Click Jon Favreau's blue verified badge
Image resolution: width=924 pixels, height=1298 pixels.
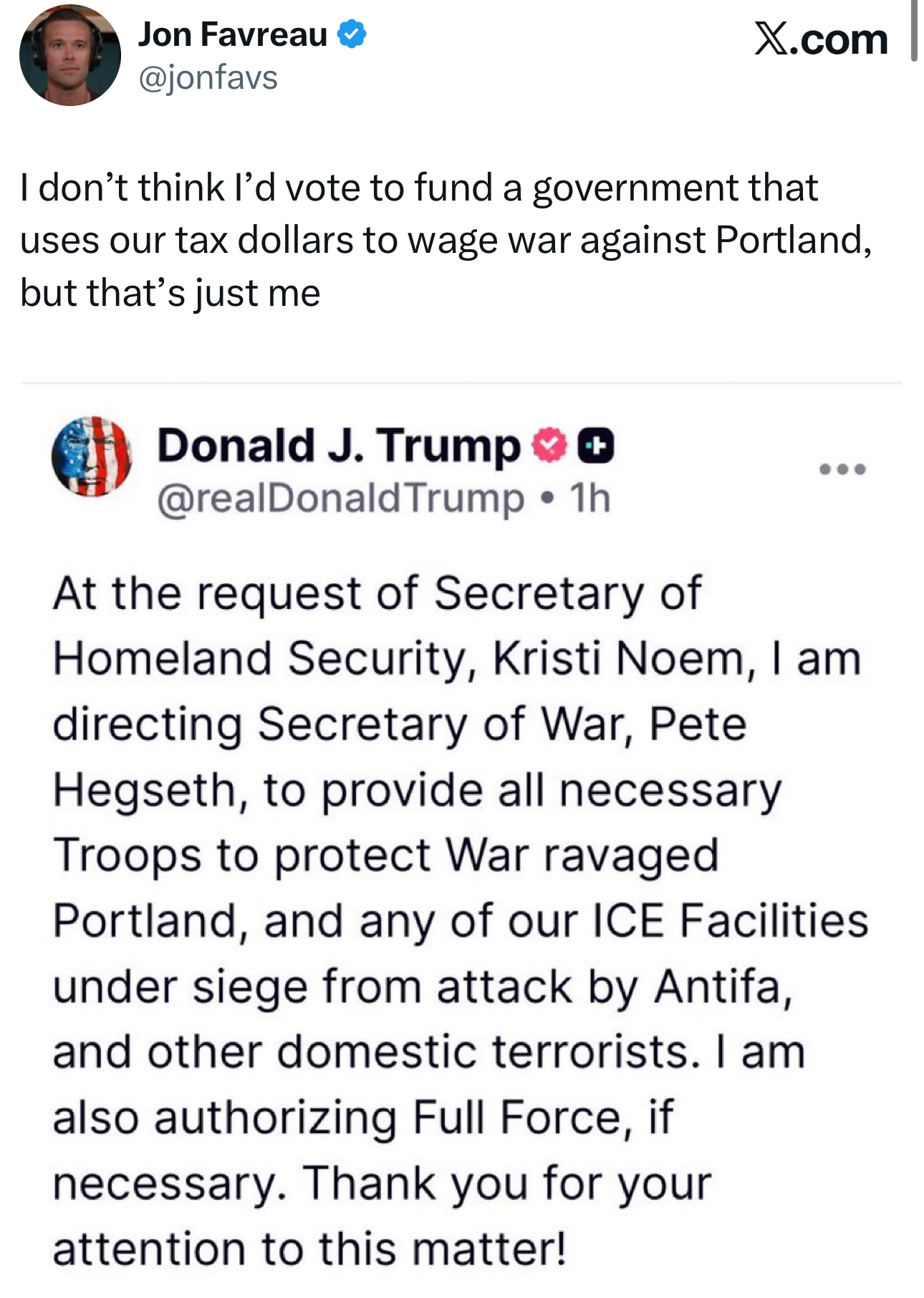click(352, 34)
